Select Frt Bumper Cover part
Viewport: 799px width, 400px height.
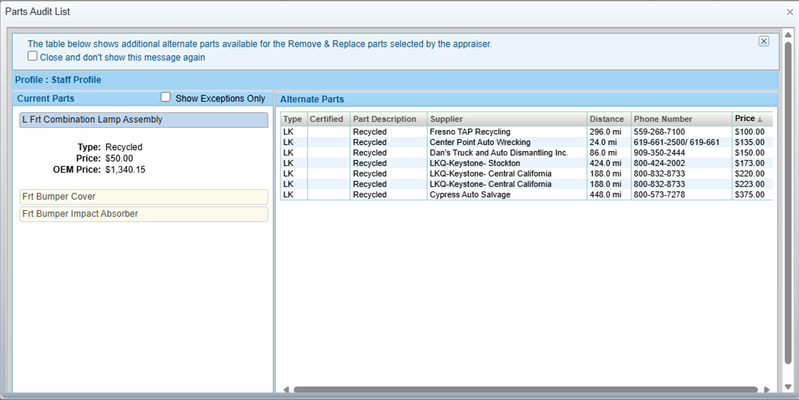tap(144, 197)
